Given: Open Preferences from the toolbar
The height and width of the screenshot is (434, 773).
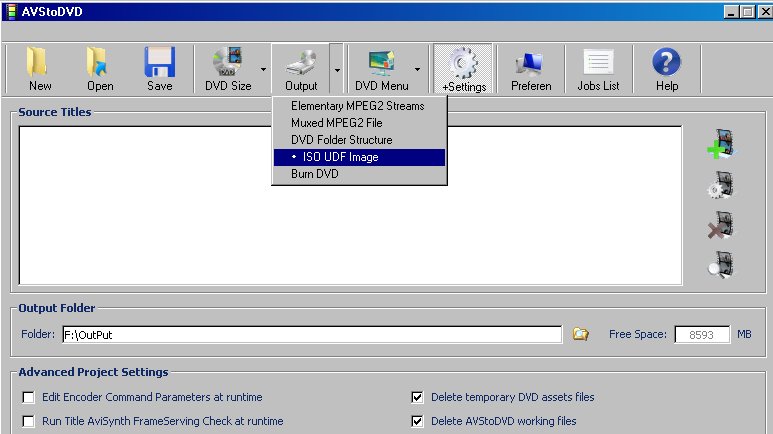Looking at the screenshot, I should click(x=531, y=69).
